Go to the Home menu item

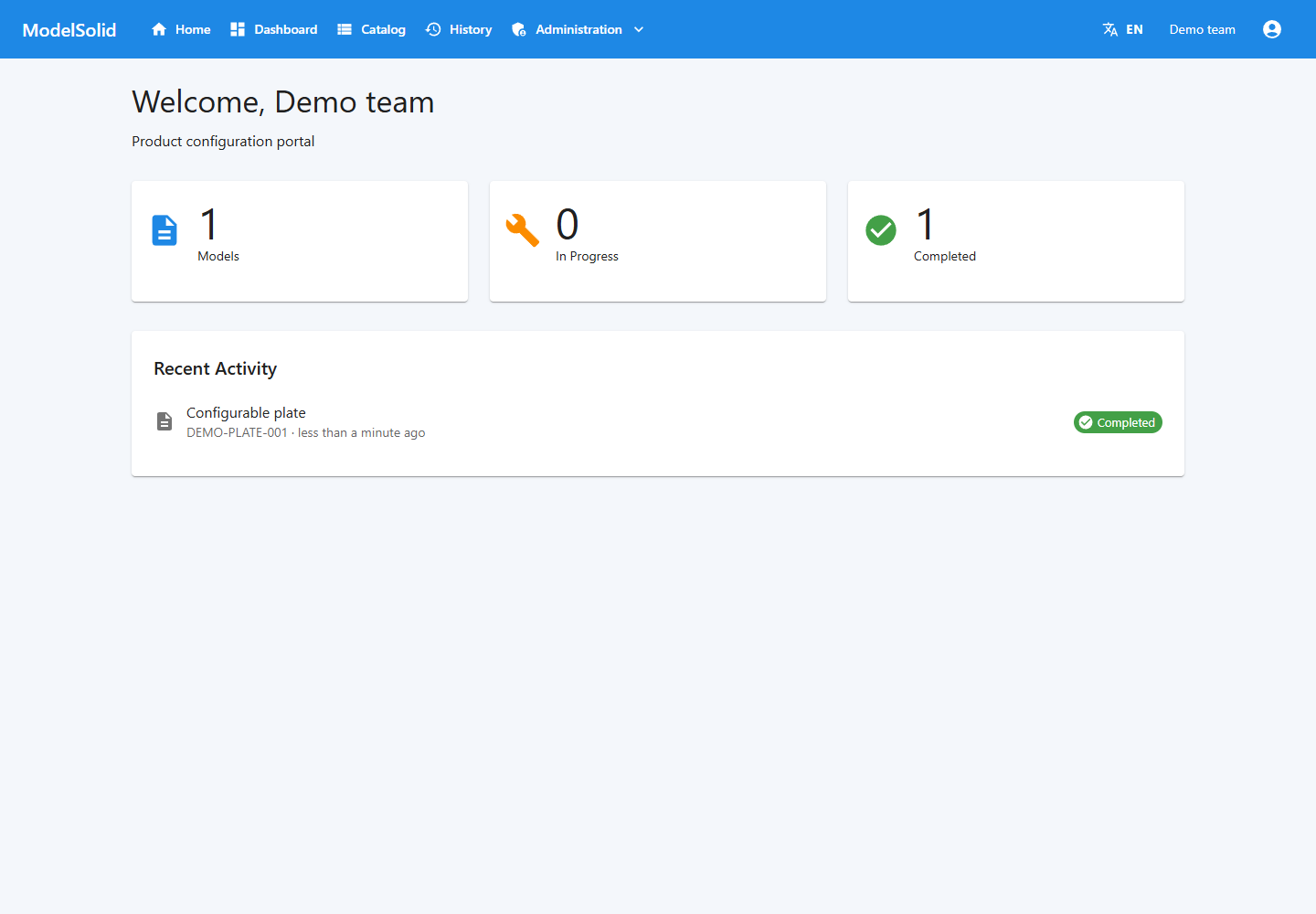pos(193,29)
